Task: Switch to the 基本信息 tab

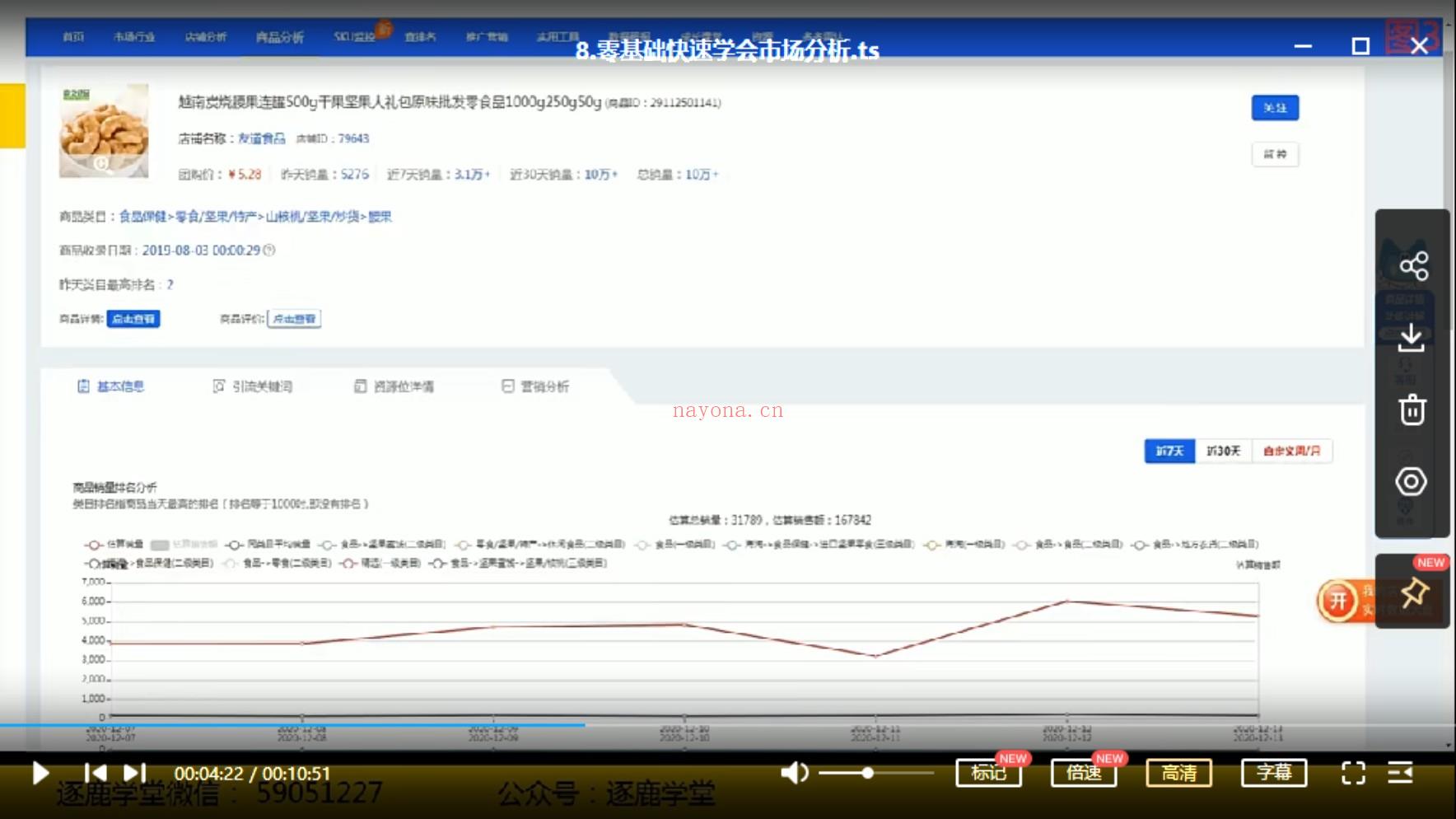Action: pos(111,386)
